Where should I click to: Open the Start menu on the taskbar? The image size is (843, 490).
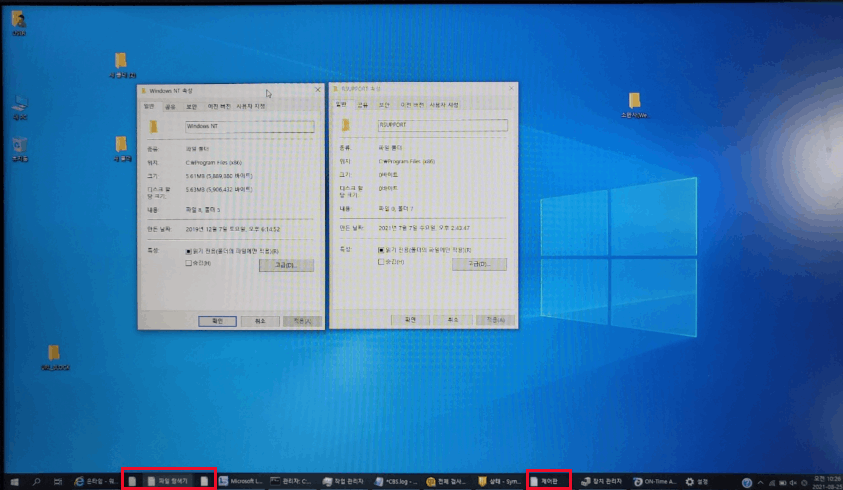[15, 481]
